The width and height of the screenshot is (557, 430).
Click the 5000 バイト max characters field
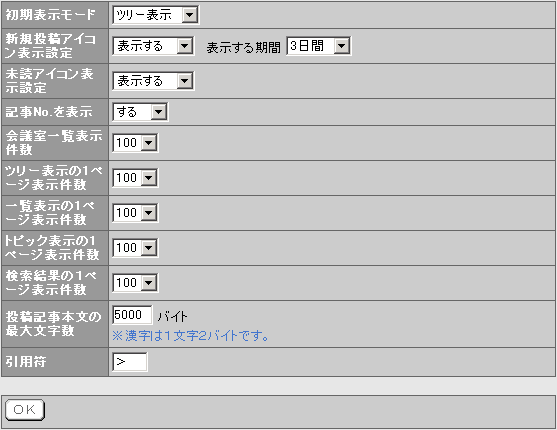pos(132,315)
